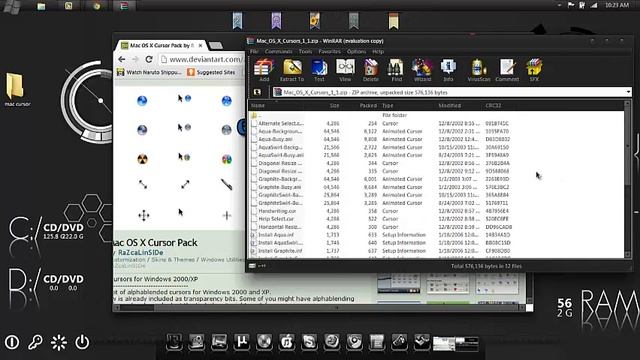The width and height of the screenshot is (640, 360).
Task: Sort files by Type column header
Action: (x=388, y=105)
